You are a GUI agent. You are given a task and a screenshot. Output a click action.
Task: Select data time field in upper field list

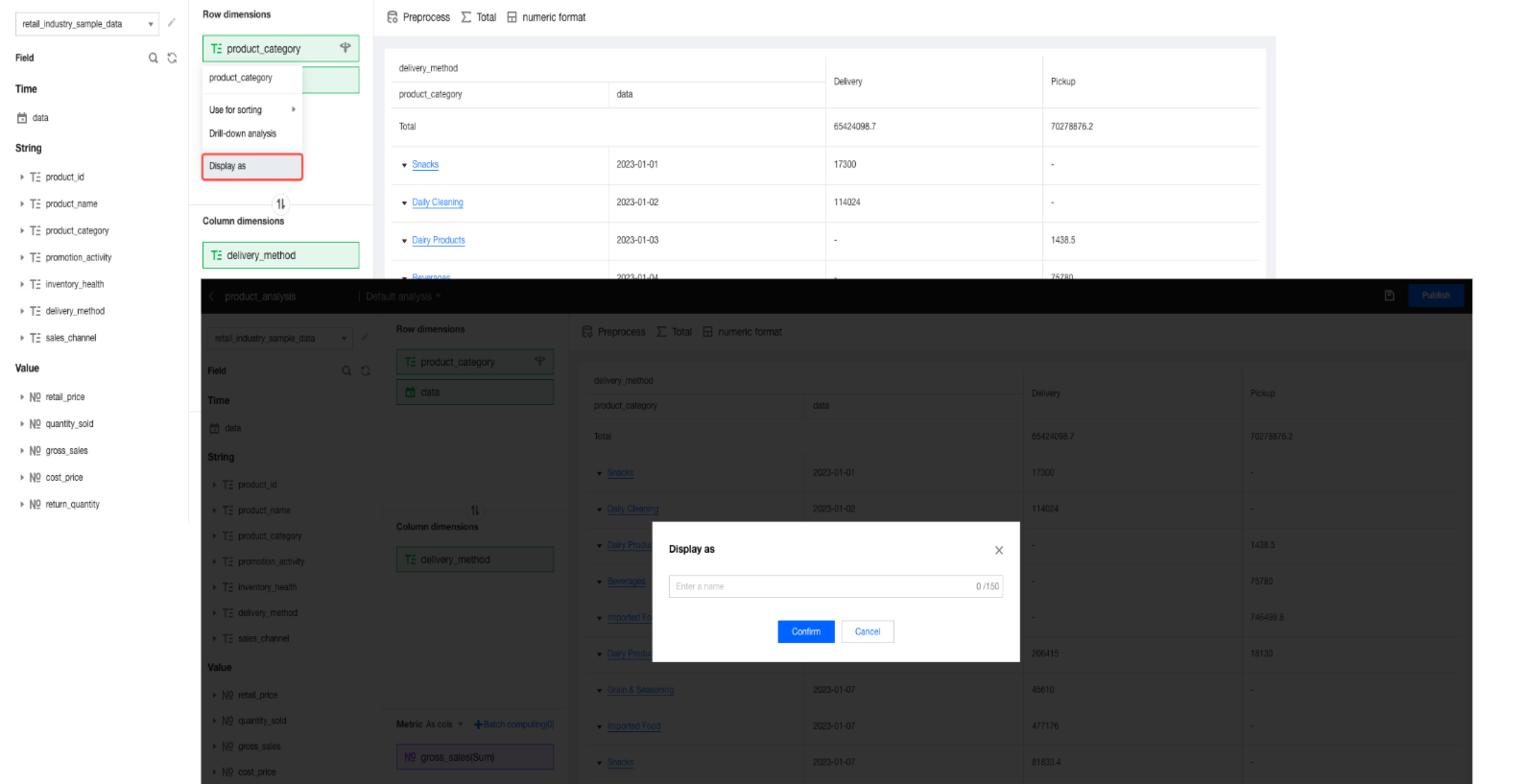point(40,118)
